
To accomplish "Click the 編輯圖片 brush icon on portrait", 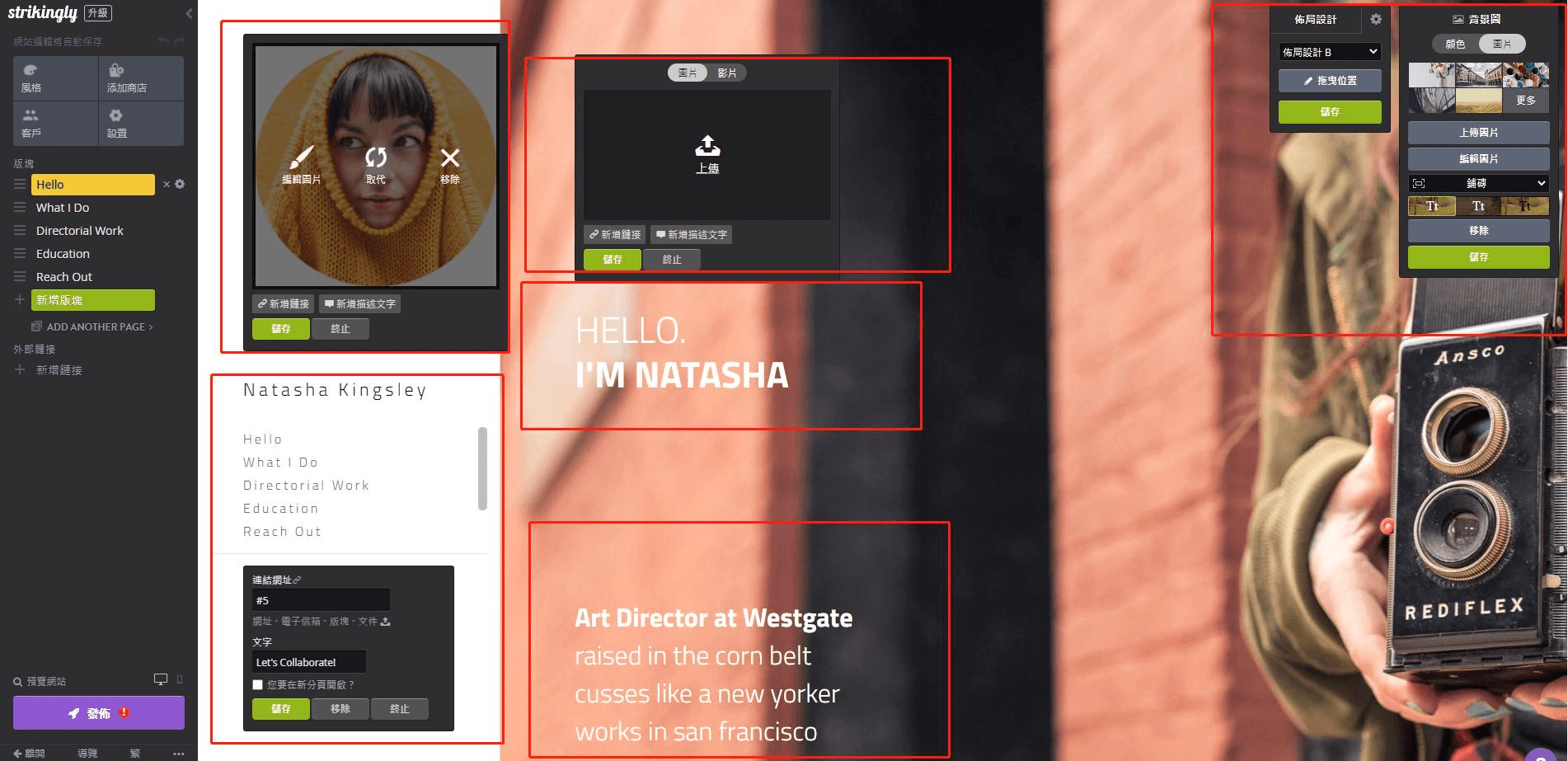I will (302, 157).
